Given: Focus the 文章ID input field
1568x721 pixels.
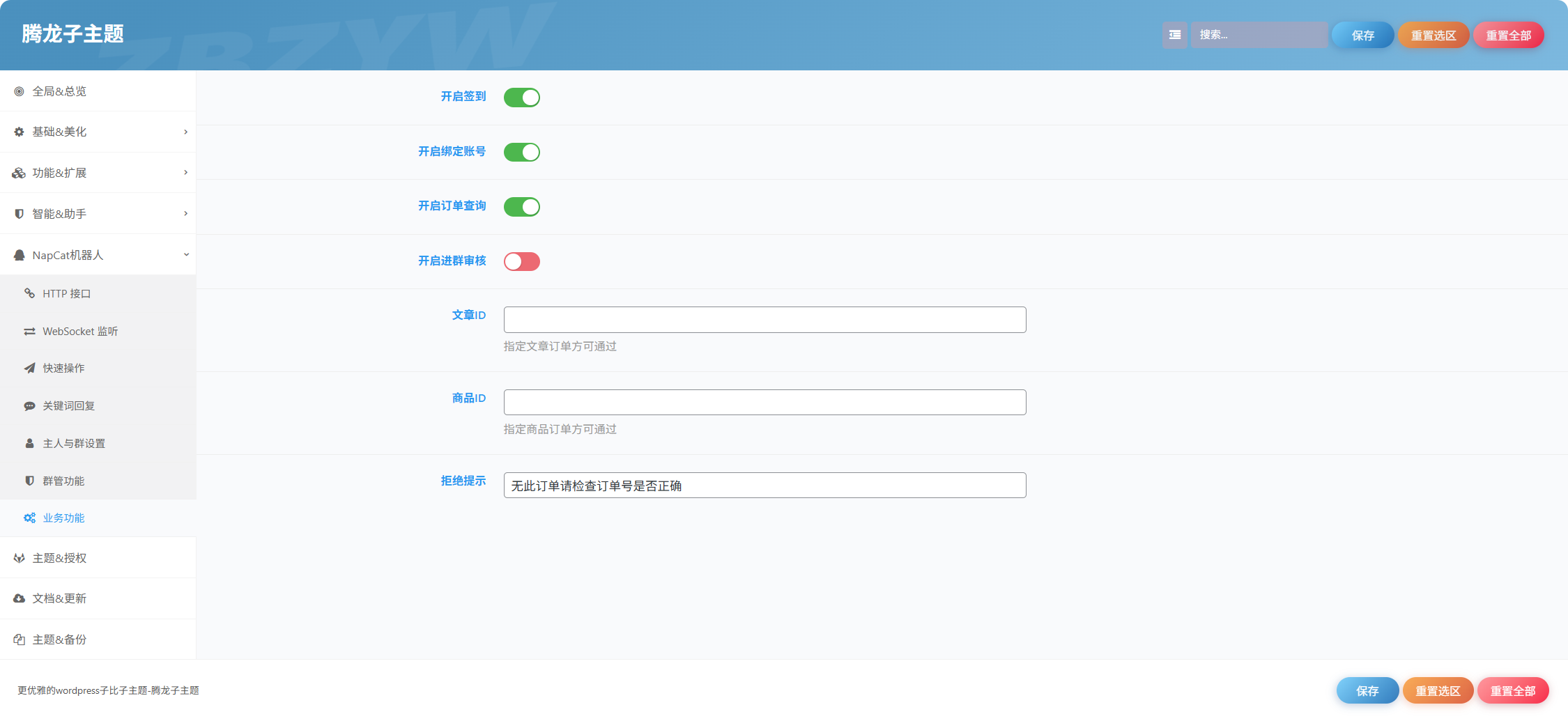Looking at the screenshot, I should 764,320.
